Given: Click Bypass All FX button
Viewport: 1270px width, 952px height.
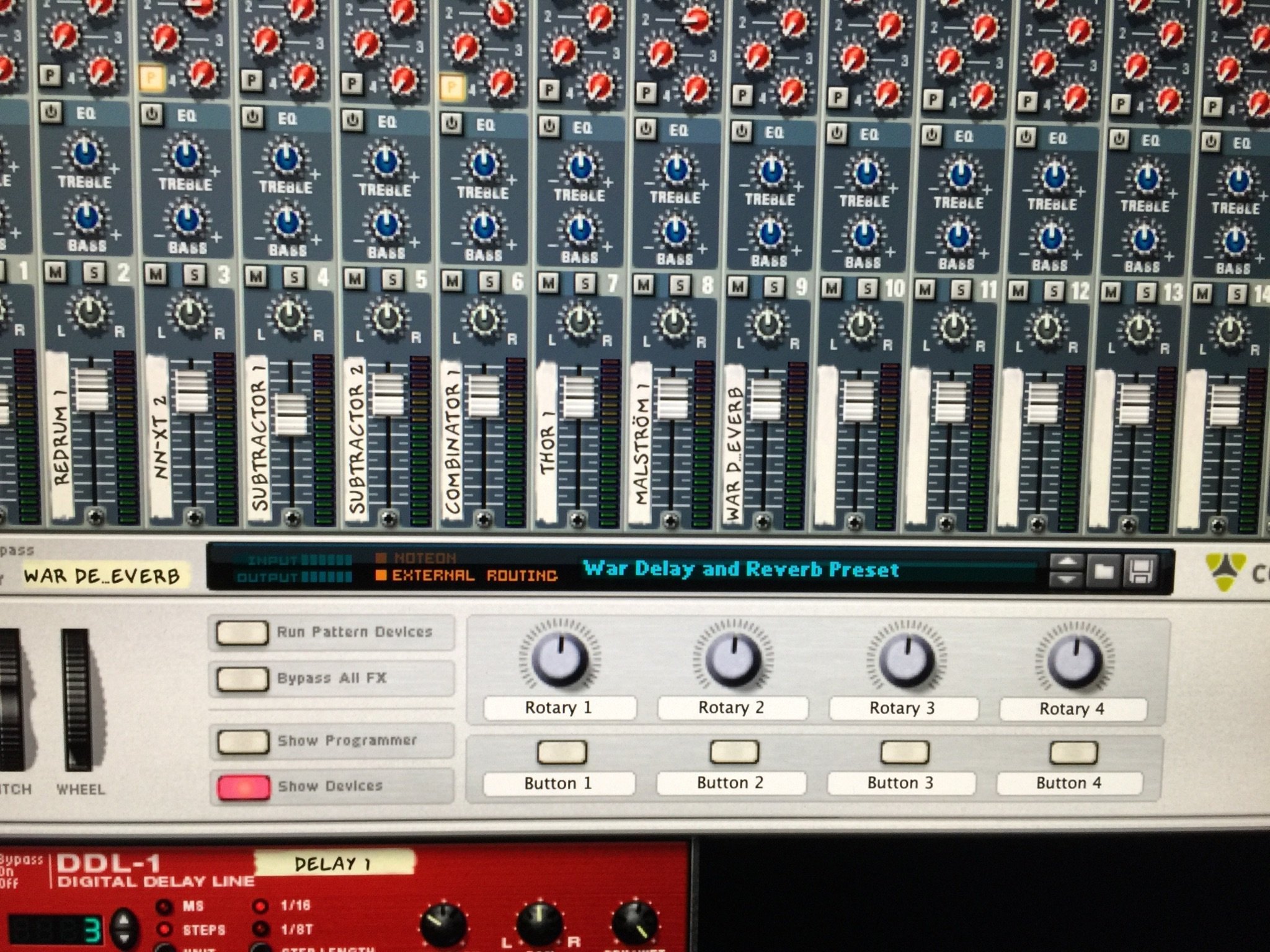Looking at the screenshot, I should point(242,679).
